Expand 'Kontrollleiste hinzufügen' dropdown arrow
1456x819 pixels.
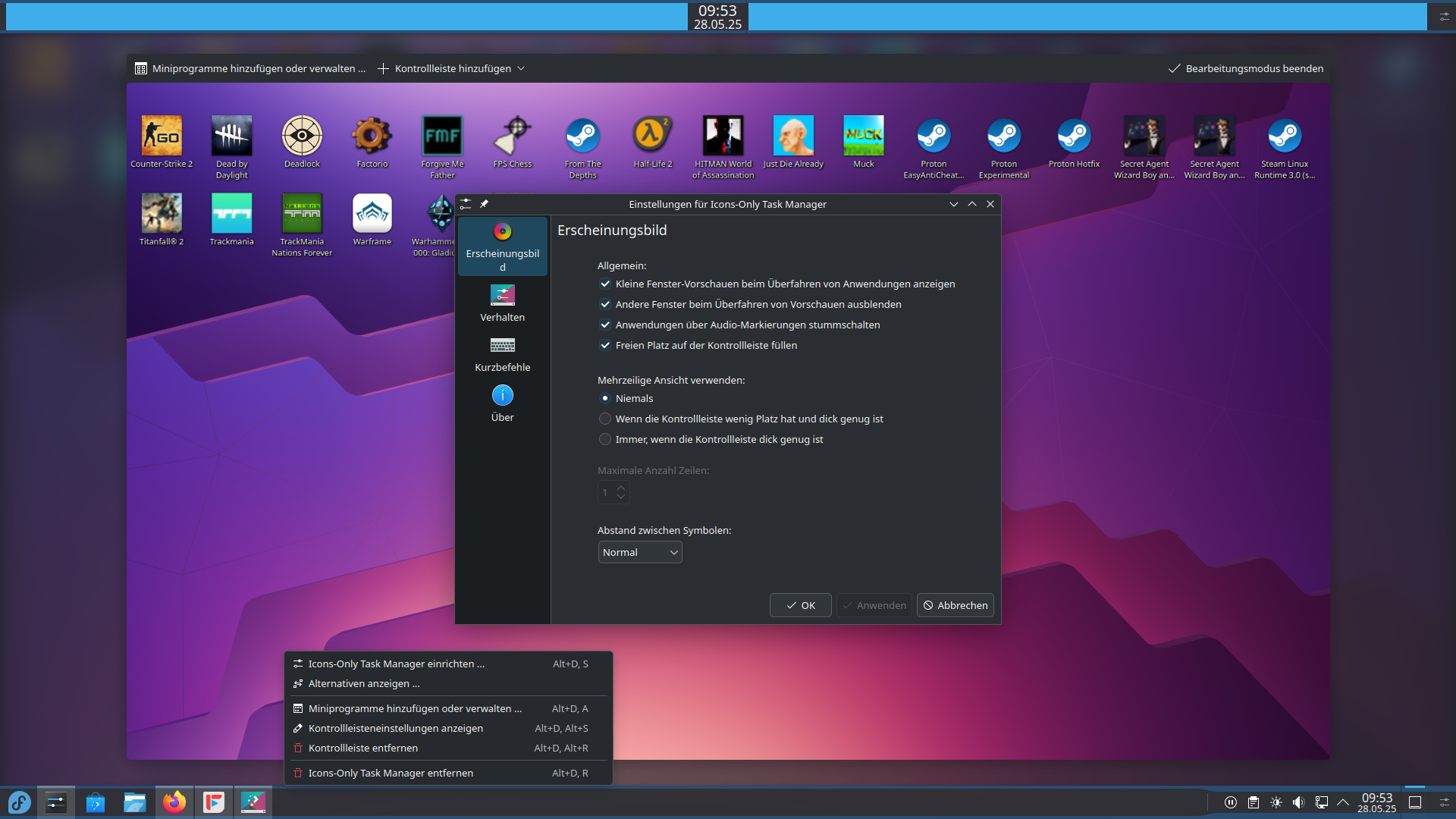tap(521, 69)
